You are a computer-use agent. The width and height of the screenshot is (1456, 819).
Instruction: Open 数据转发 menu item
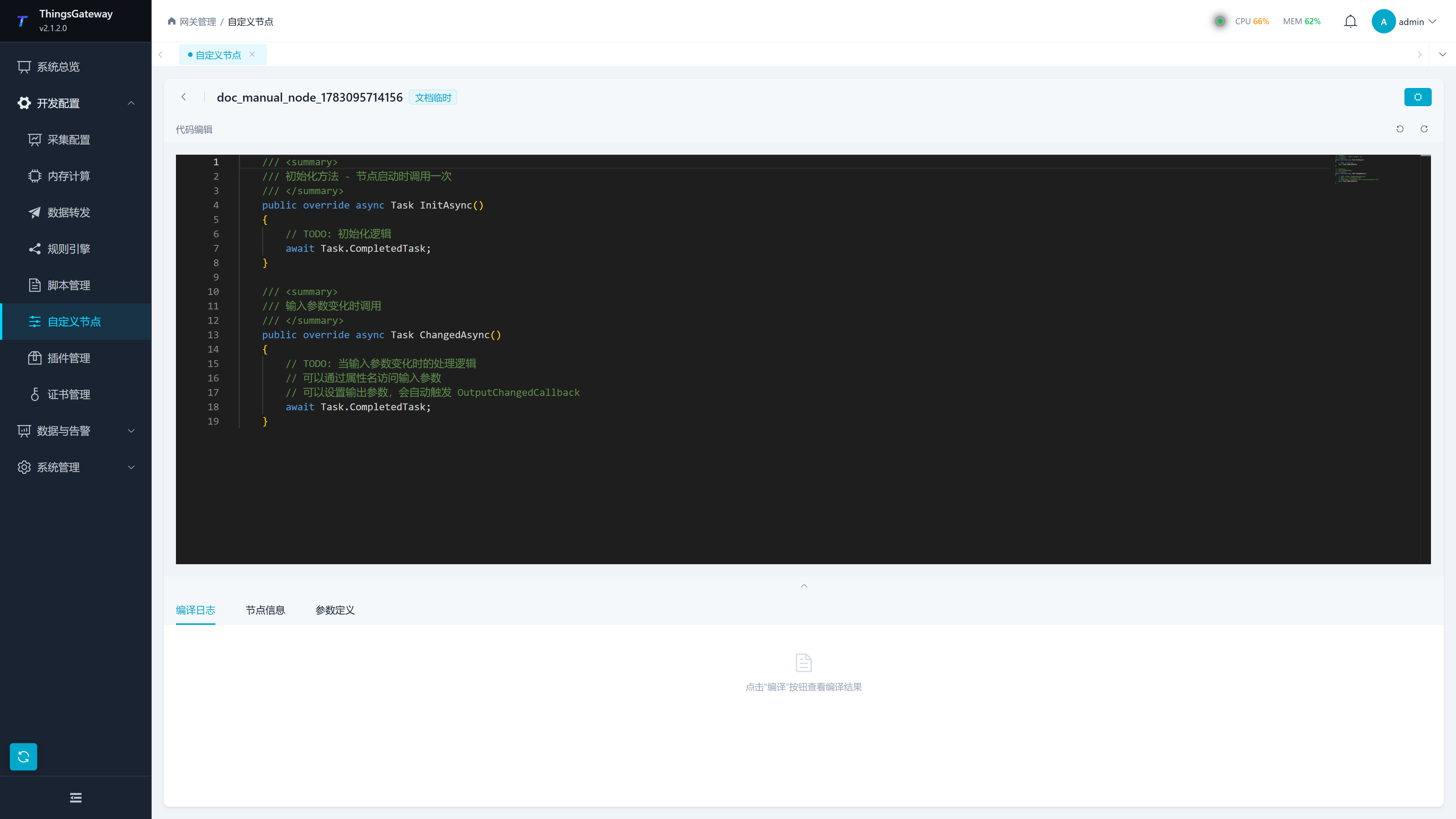pos(76,212)
